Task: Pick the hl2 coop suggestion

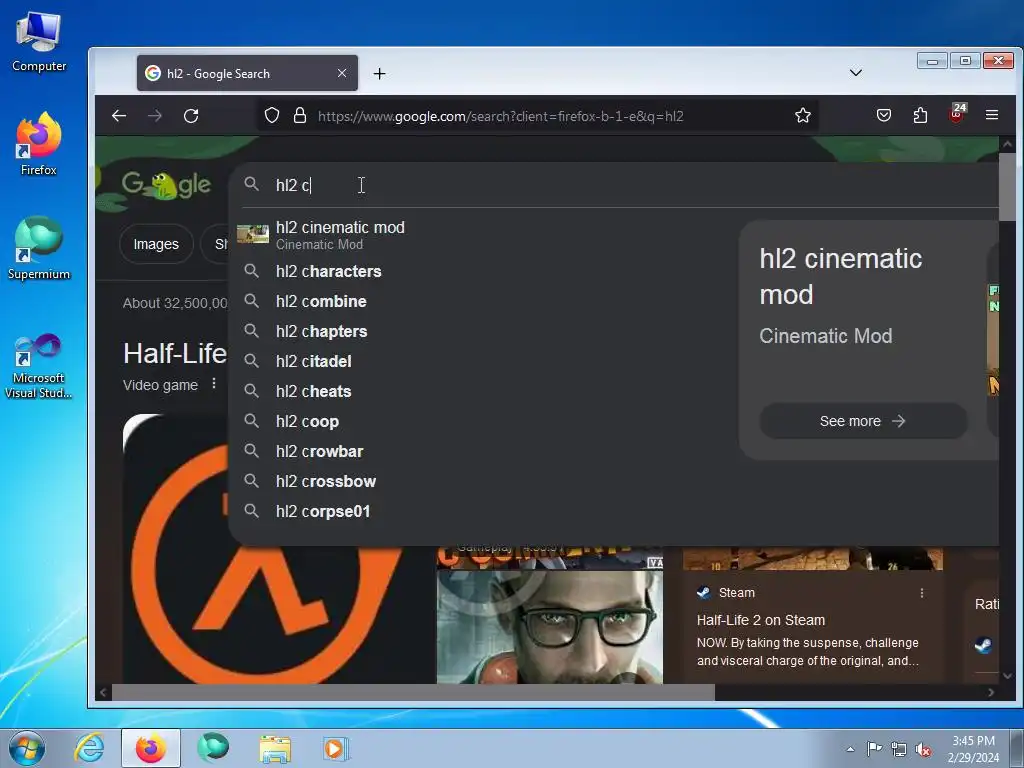Action: point(483,421)
